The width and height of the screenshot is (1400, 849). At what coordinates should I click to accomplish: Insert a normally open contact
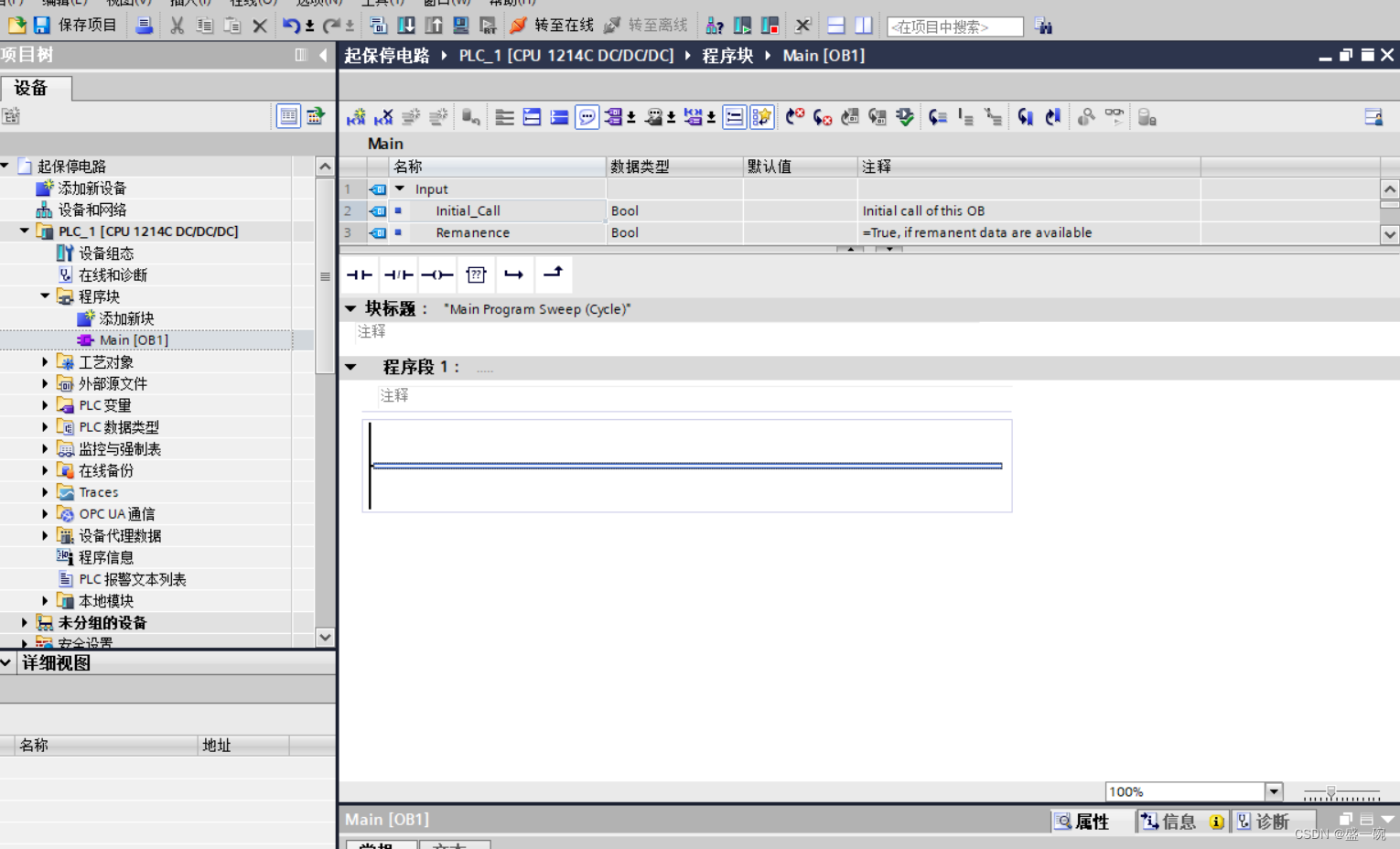359,274
